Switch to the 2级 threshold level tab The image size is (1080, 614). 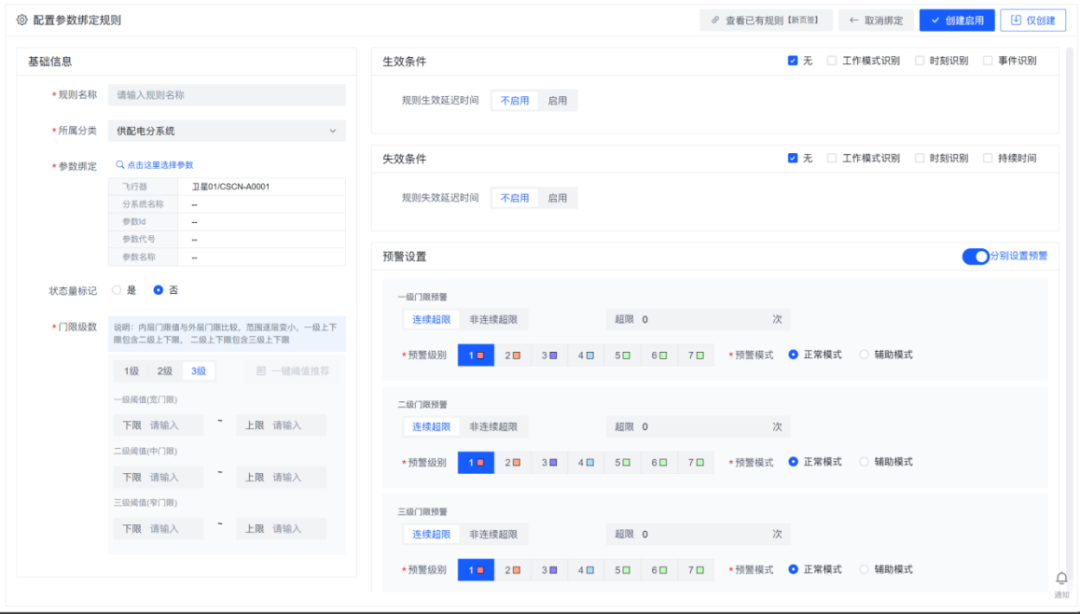164,371
